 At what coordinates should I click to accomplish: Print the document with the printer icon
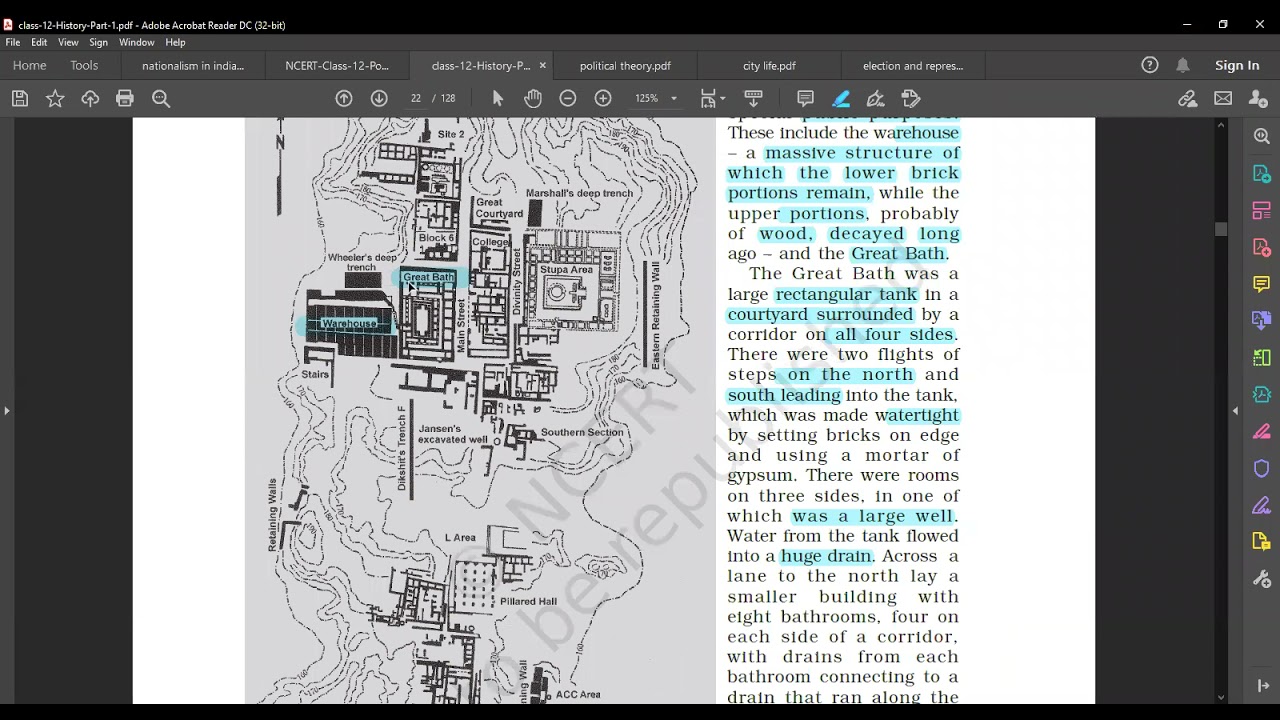tap(125, 98)
